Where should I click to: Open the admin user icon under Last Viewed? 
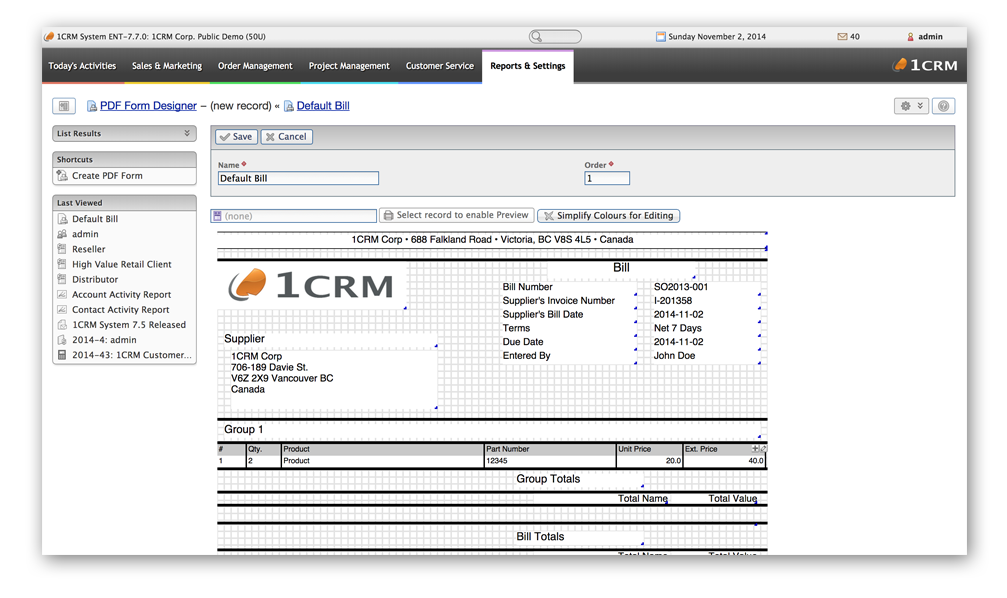(62, 233)
